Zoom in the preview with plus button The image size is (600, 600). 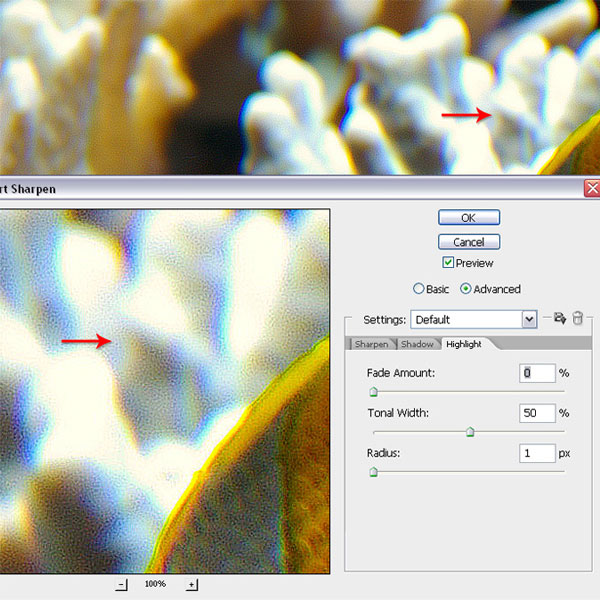click(x=192, y=585)
